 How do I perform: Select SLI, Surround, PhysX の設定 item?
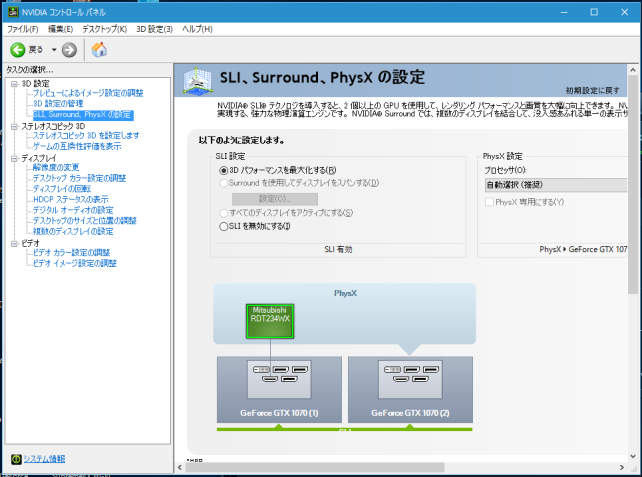coord(83,115)
